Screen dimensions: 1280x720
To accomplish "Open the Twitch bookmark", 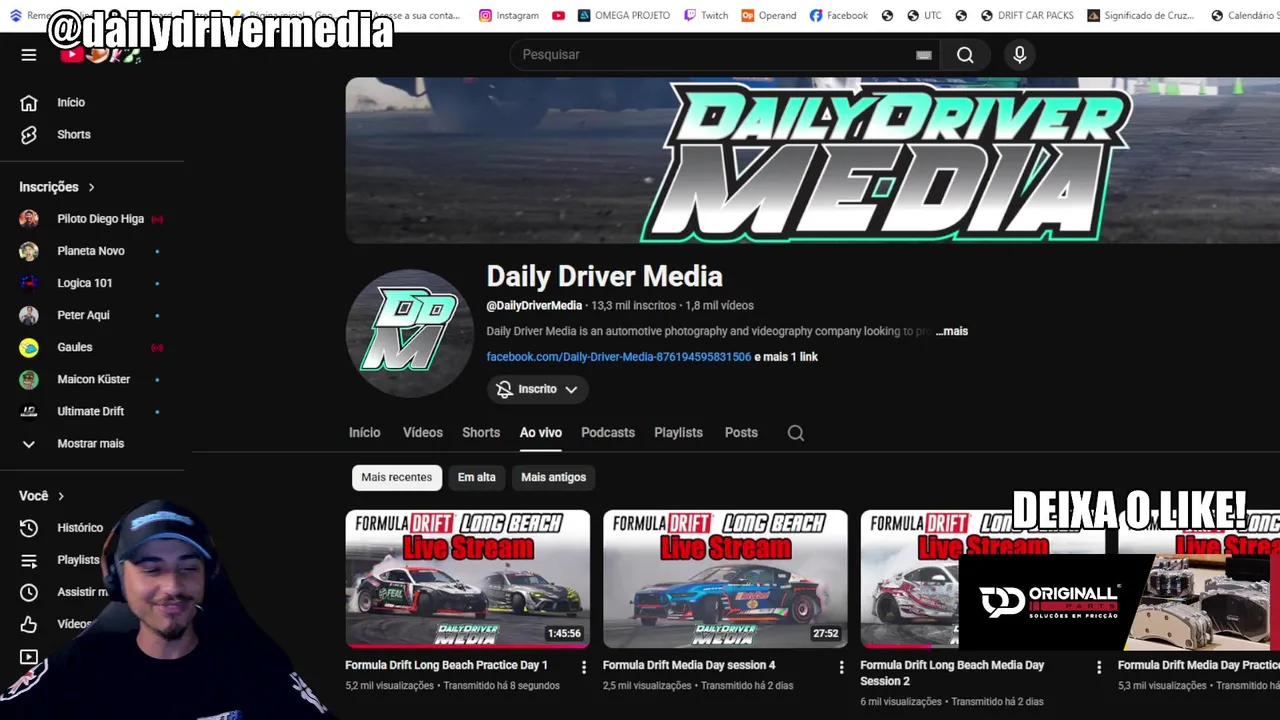I will (x=706, y=15).
